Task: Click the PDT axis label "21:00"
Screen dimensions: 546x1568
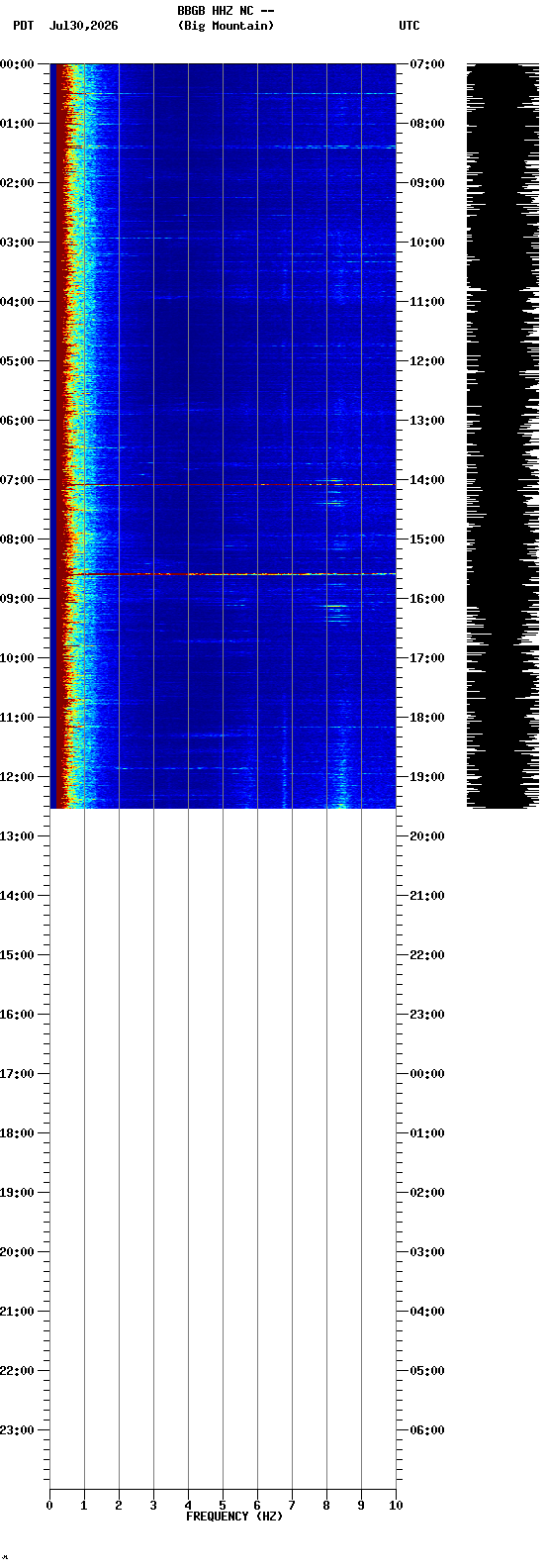Action: coord(18,1312)
